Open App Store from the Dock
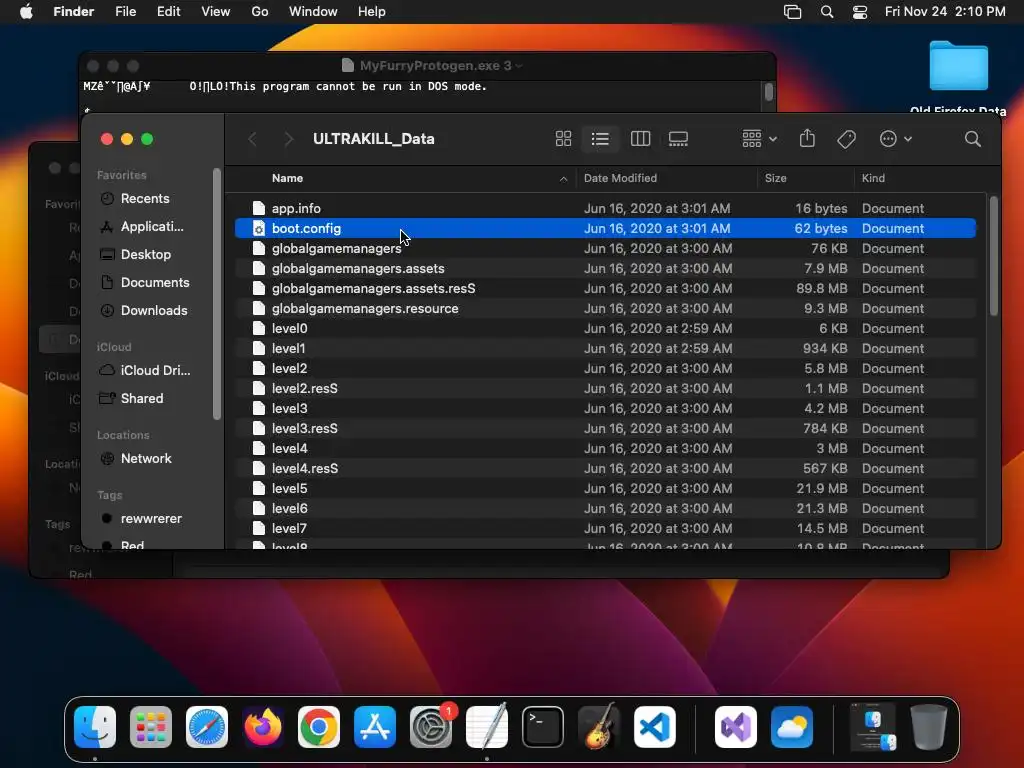The height and width of the screenshot is (768, 1024). [x=375, y=727]
